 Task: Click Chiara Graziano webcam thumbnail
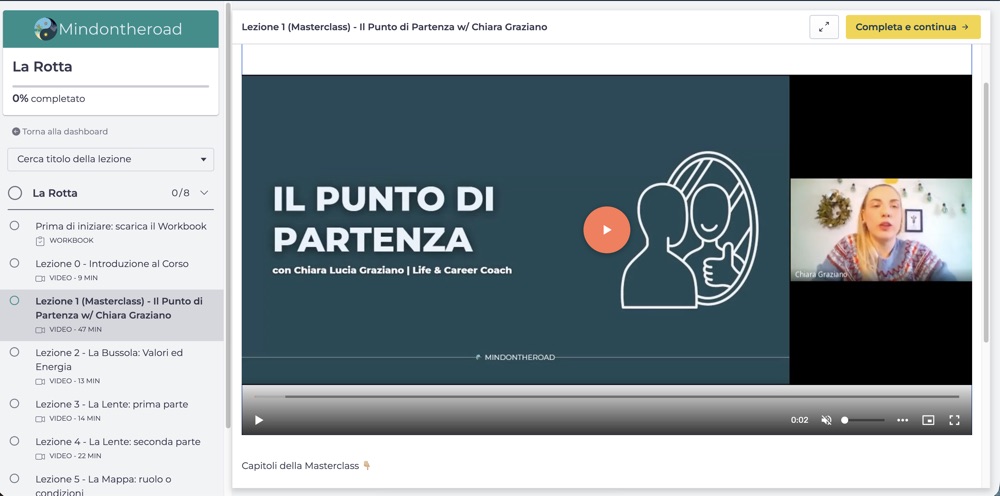[881, 230]
